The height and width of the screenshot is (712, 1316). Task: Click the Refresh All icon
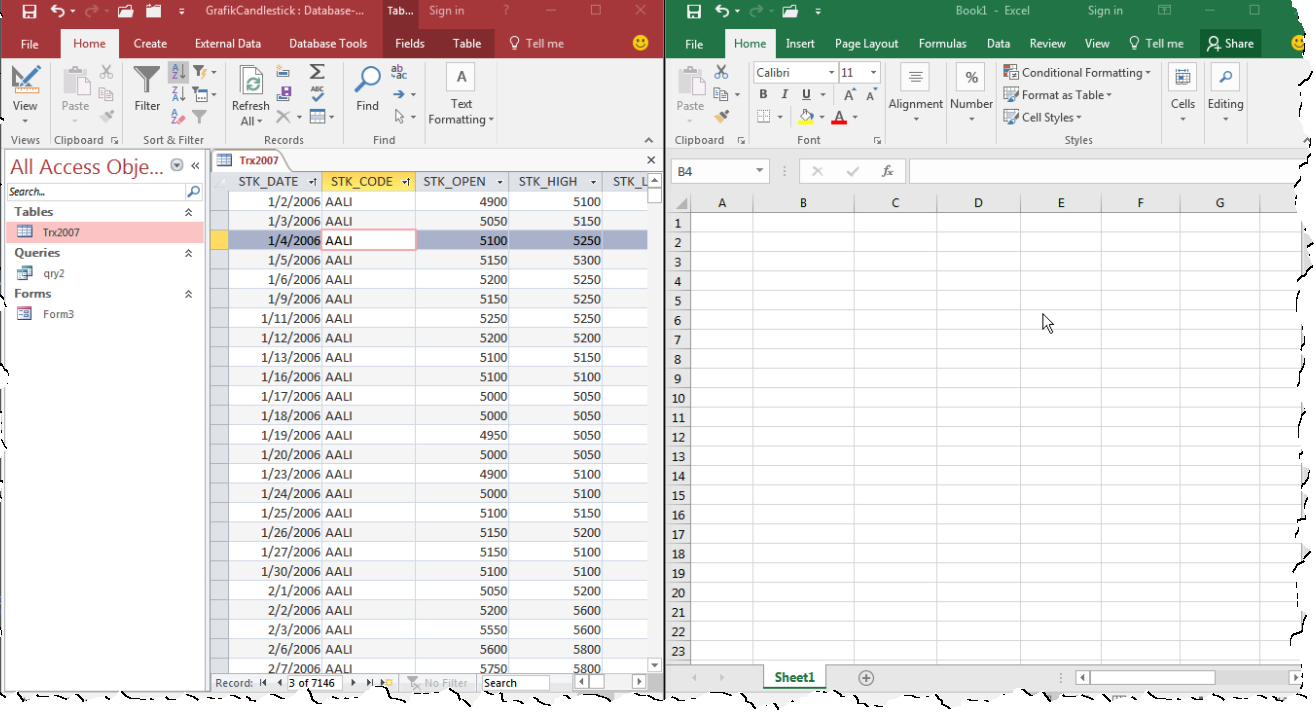(x=250, y=81)
